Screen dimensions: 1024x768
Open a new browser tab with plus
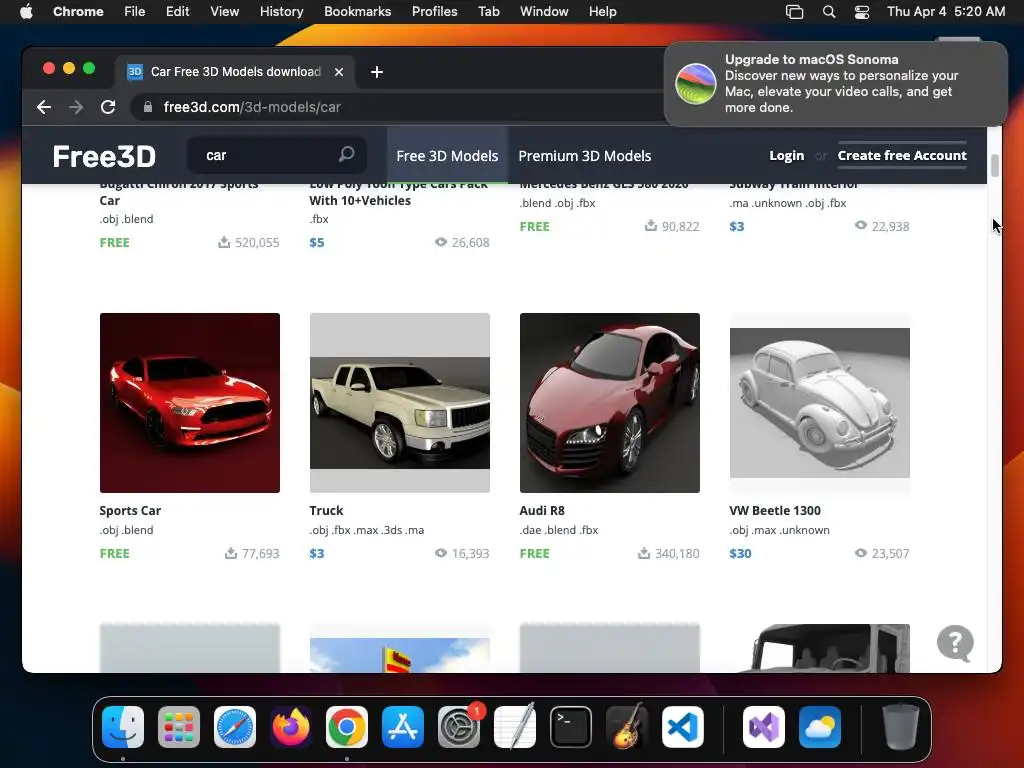pos(377,72)
